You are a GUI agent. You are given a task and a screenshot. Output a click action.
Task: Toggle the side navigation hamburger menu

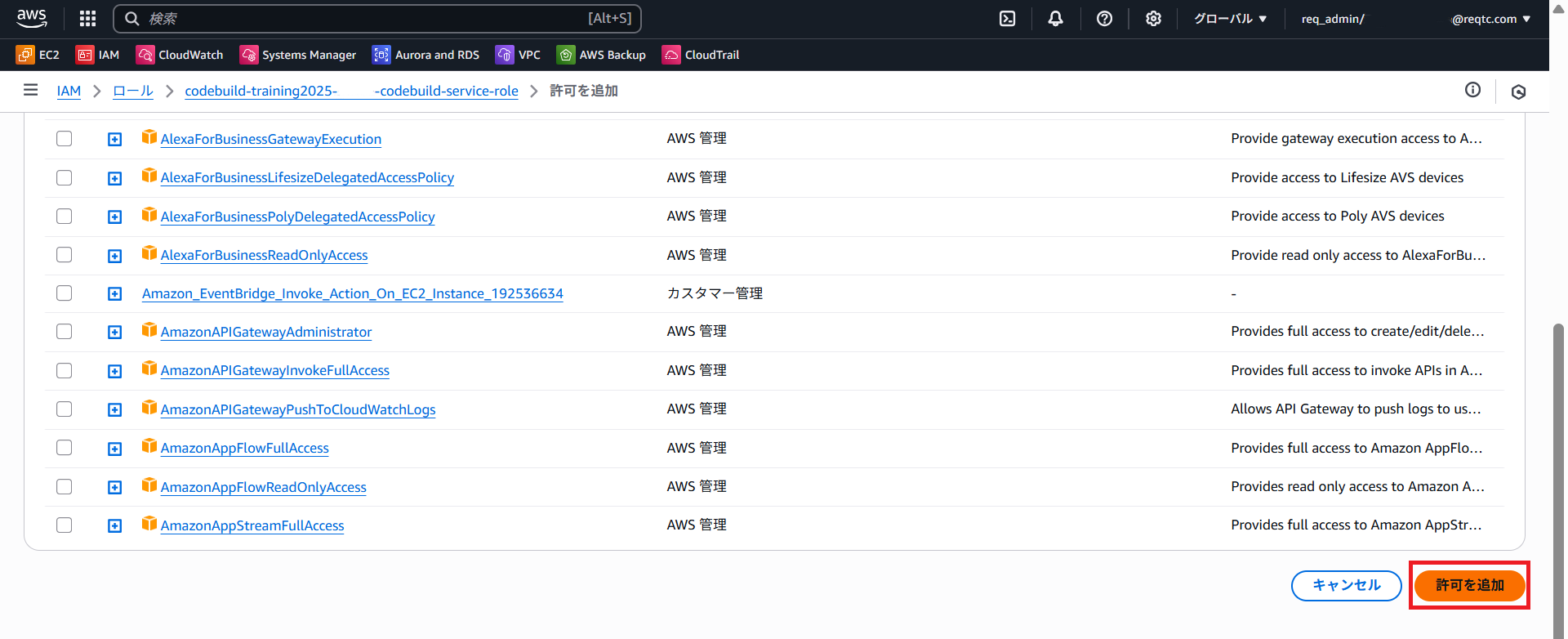[31, 90]
